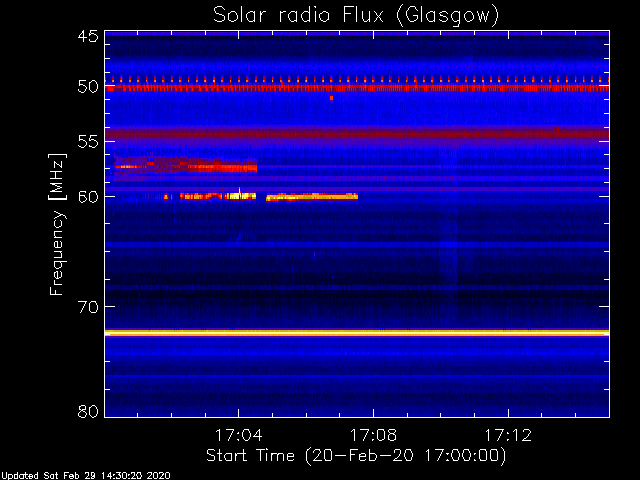Click the isolated red spot just below 50 MHz
The width and height of the screenshot is (640, 480).
tap(331, 98)
